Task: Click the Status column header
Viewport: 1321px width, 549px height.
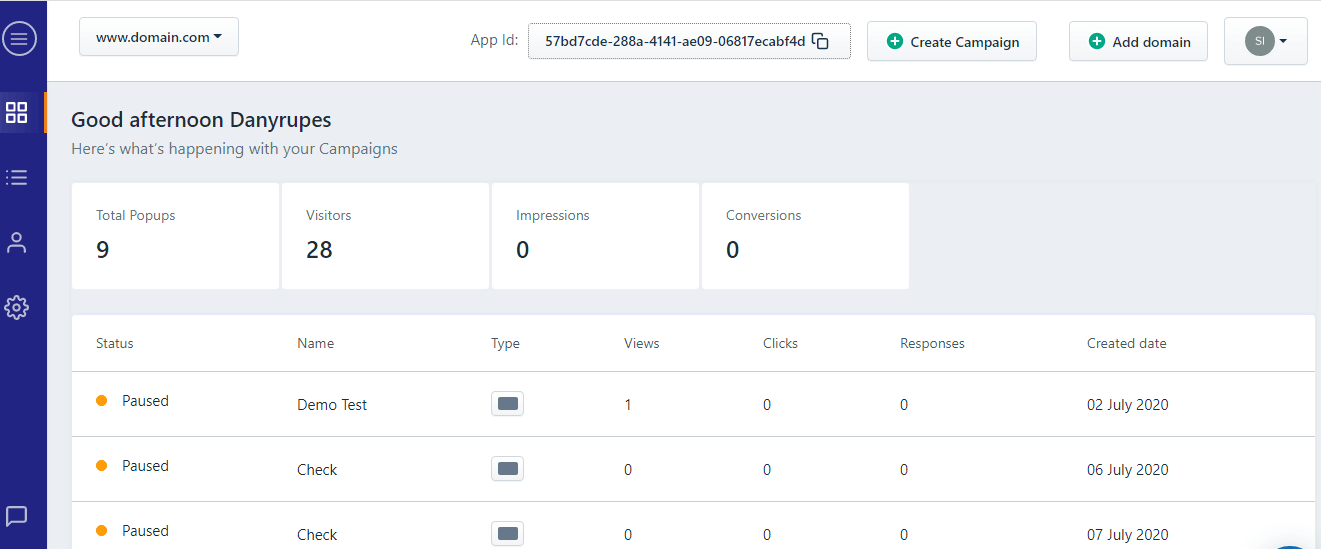Action: 115,343
